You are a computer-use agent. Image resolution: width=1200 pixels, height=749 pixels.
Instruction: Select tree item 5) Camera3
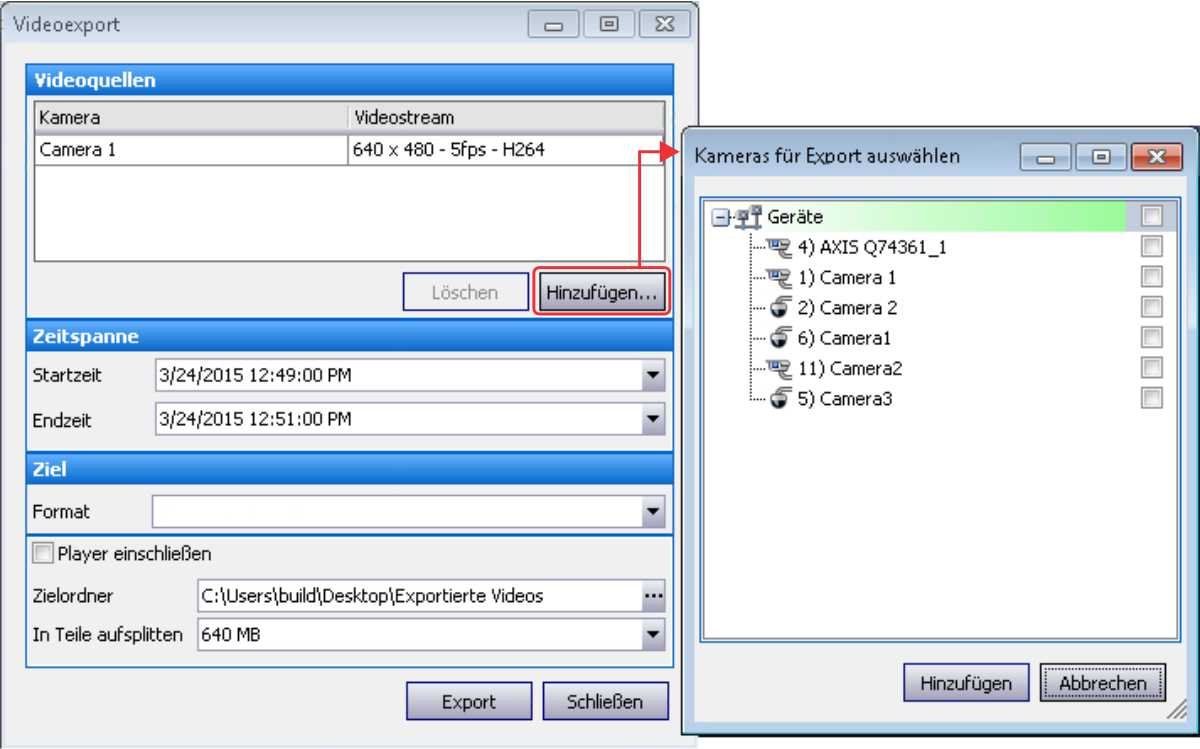[844, 399]
